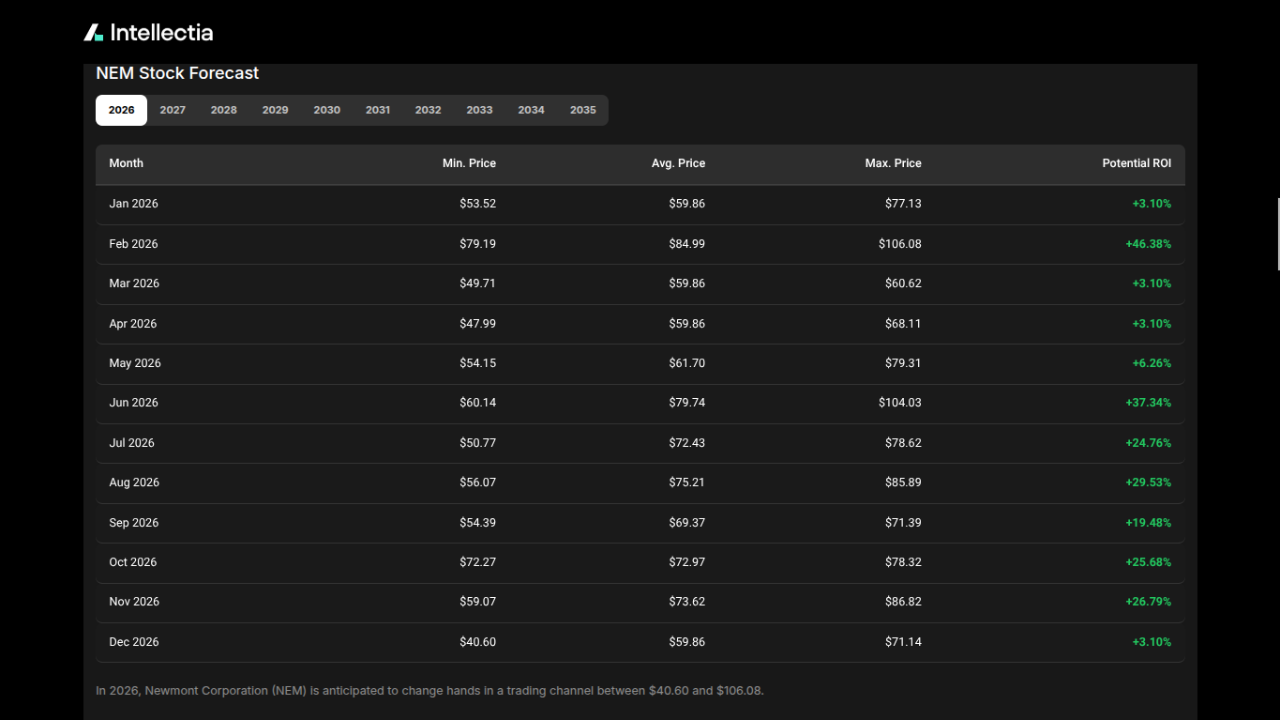Click the $60.14 minimum price
The height and width of the screenshot is (720, 1280).
click(x=478, y=403)
